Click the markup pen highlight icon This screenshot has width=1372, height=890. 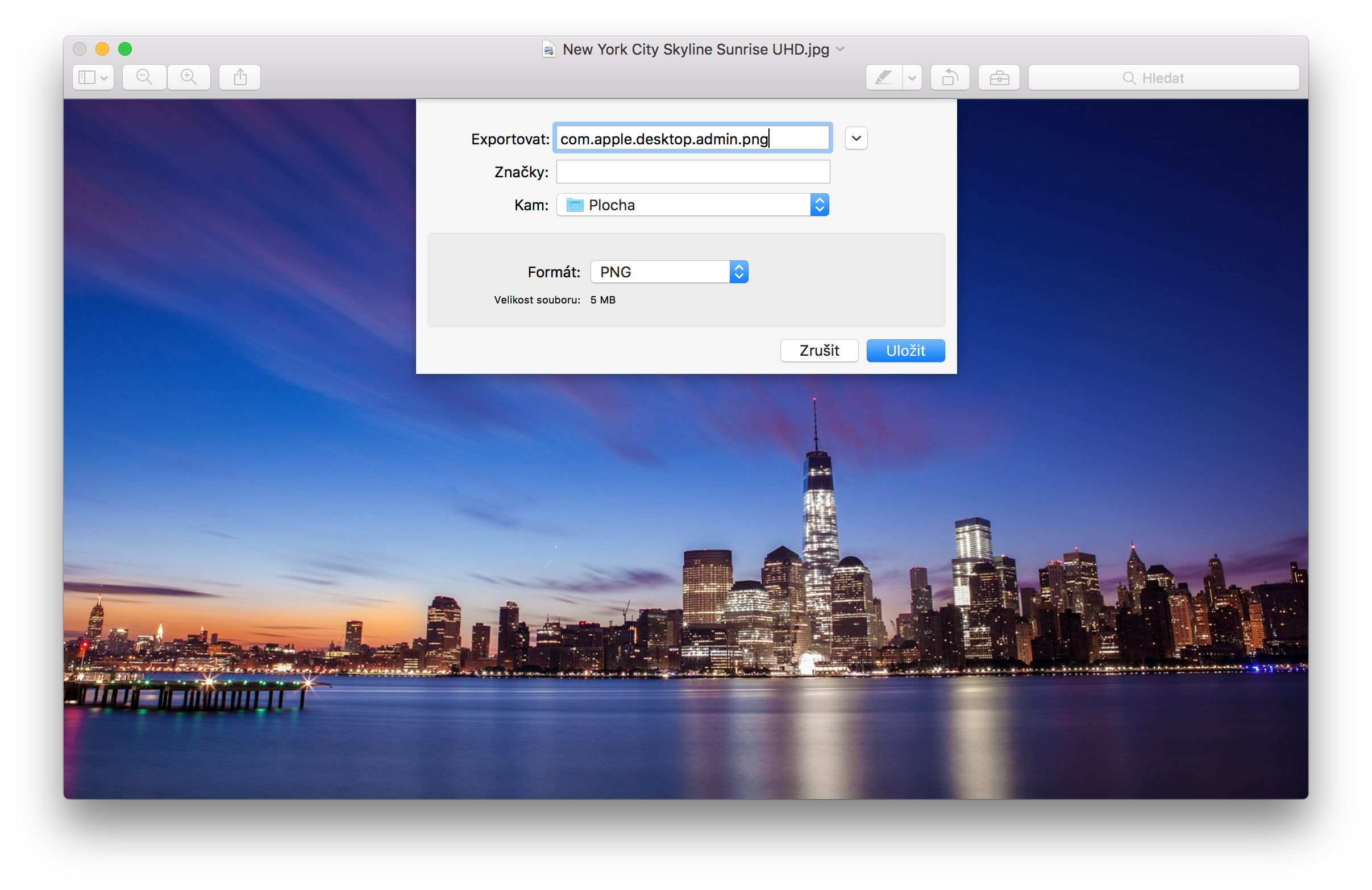coord(883,77)
